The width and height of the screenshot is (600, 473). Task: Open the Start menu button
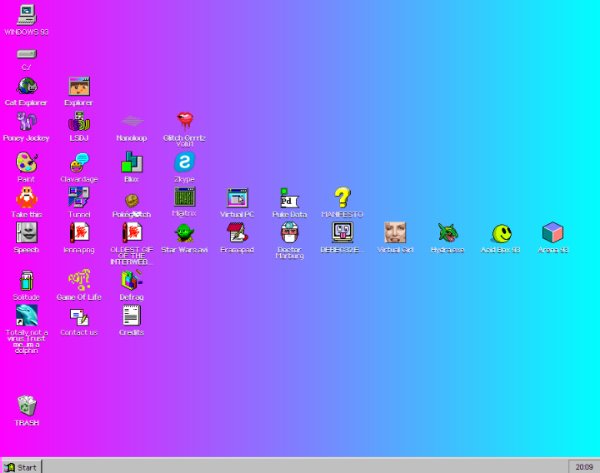coord(21,466)
